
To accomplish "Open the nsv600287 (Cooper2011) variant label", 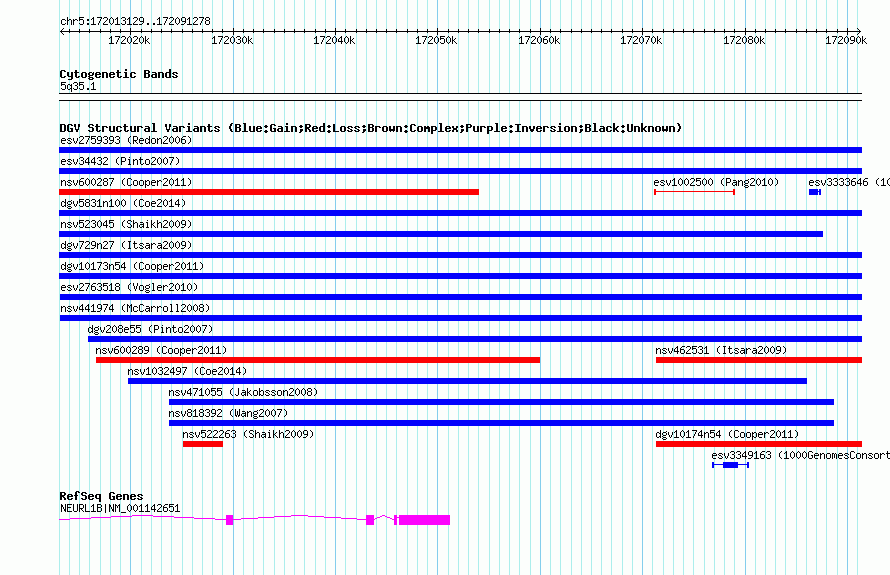I will point(126,182).
